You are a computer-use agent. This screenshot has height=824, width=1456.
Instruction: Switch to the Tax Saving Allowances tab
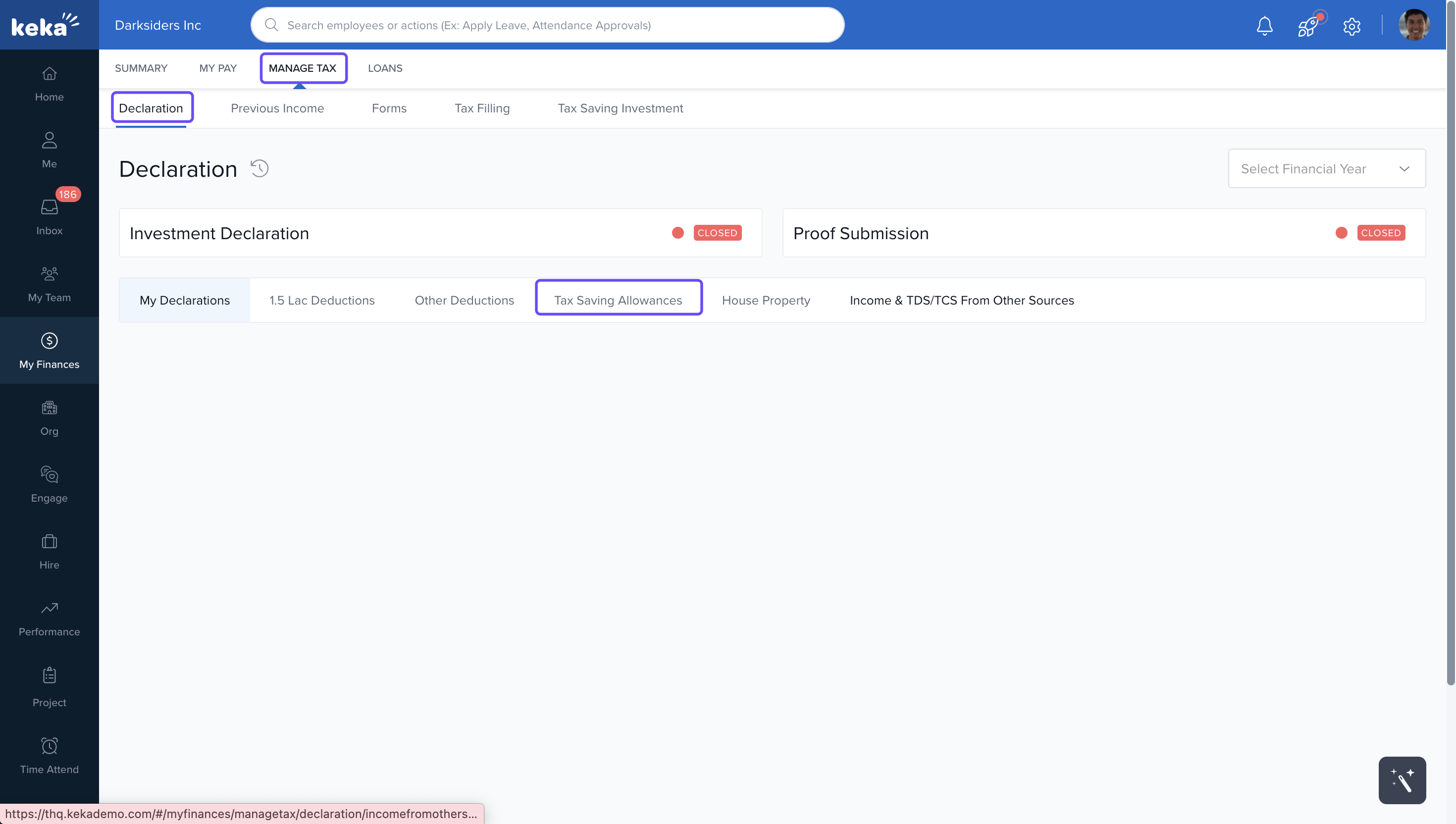(618, 300)
